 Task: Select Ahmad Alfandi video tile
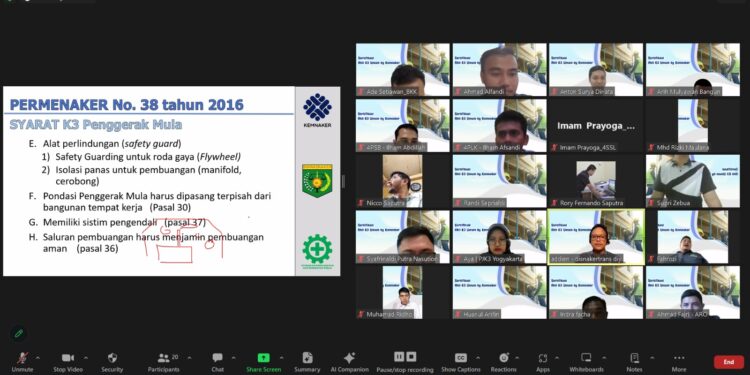(499, 70)
